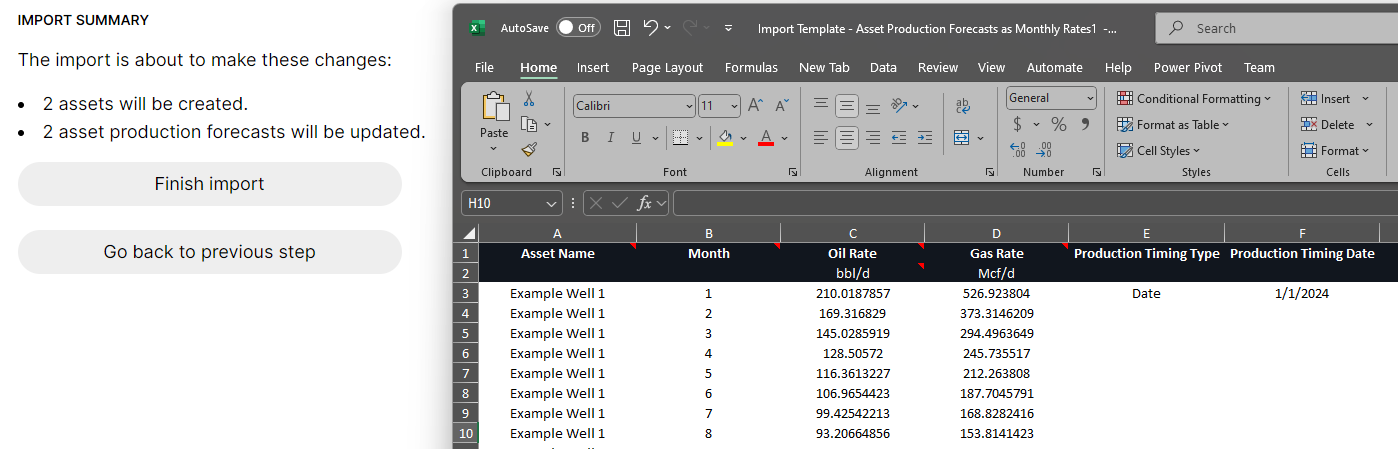
Task: Click Align Right icon
Action: 873,138
